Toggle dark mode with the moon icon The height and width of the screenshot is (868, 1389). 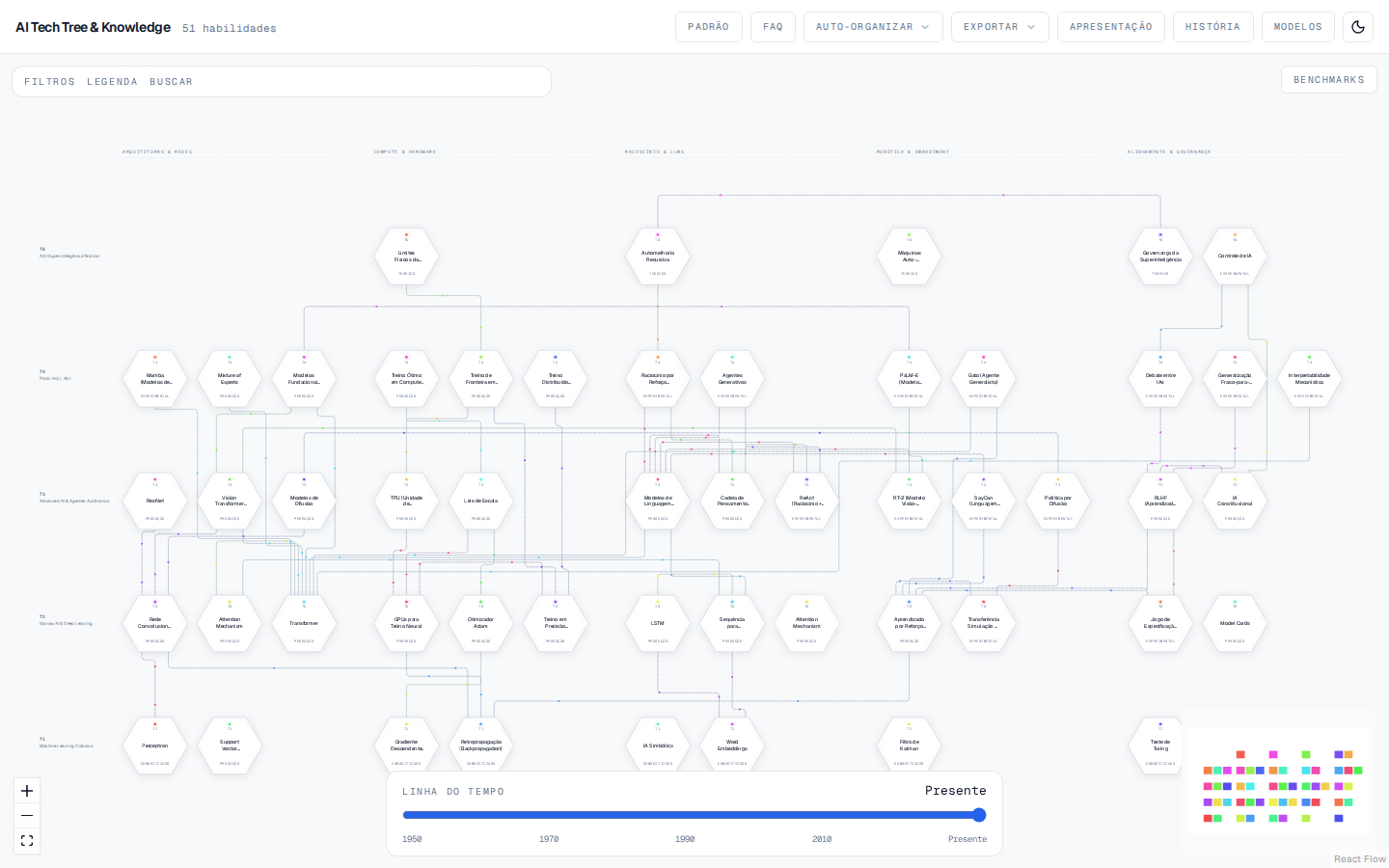(1358, 27)
